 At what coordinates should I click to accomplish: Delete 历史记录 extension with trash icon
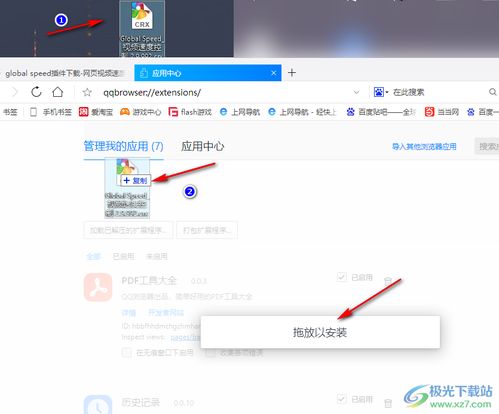(388, 403)
